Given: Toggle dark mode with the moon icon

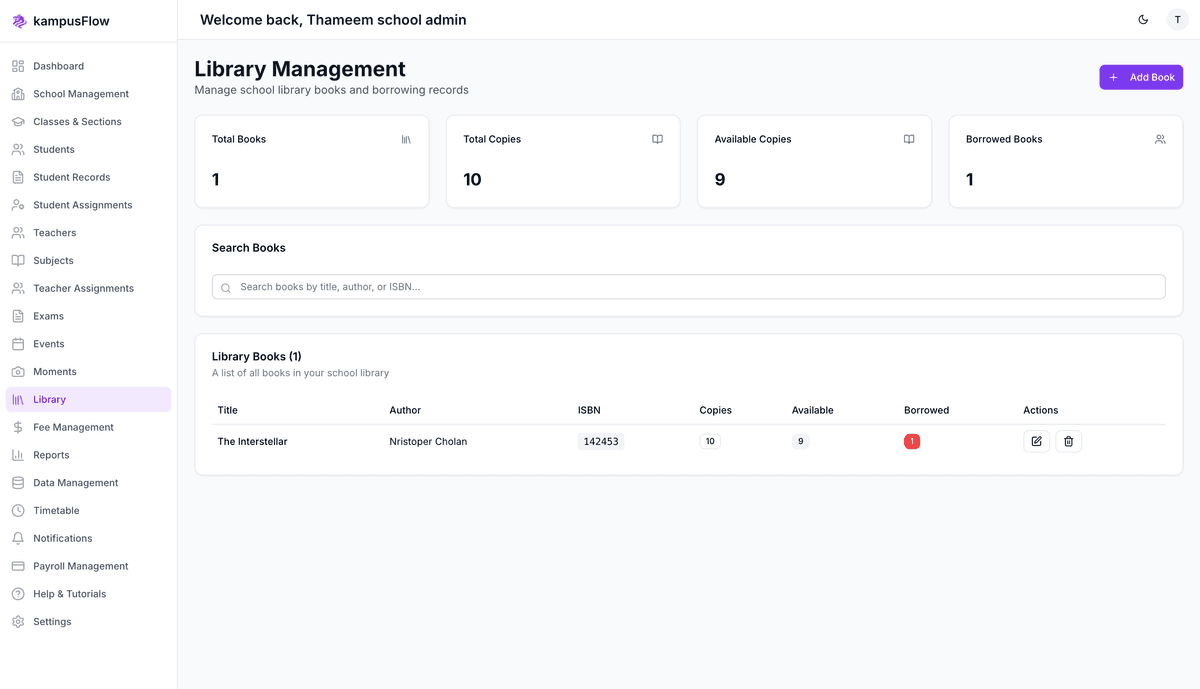Looking at the screenshot, I should click(x=1143, y=20).
